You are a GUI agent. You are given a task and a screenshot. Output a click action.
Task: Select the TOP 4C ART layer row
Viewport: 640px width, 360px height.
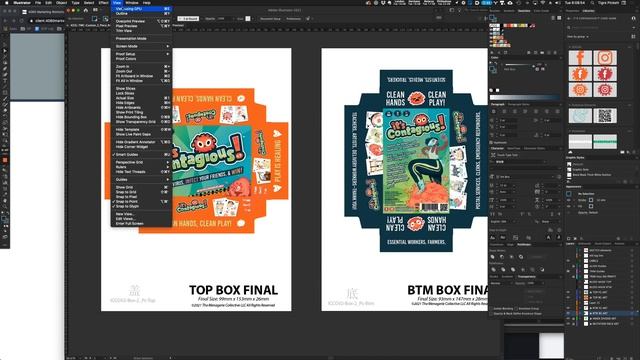(x=600, y=298)
